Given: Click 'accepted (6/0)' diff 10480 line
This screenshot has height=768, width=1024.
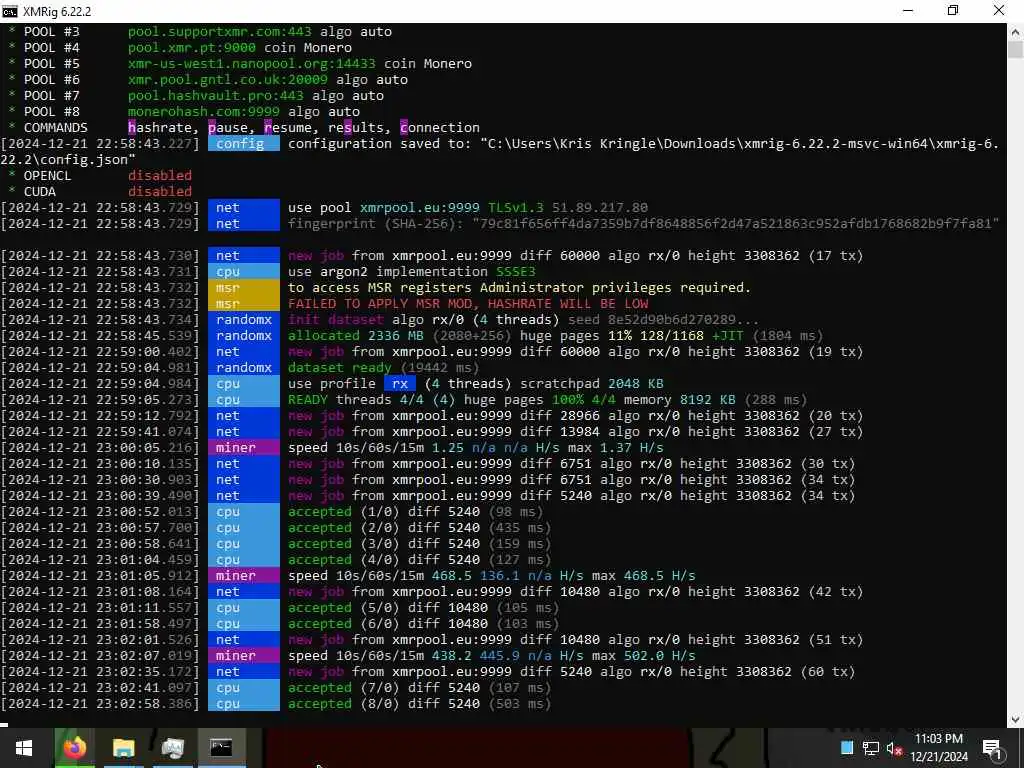Looking at the screenshot, I should 423,624.
